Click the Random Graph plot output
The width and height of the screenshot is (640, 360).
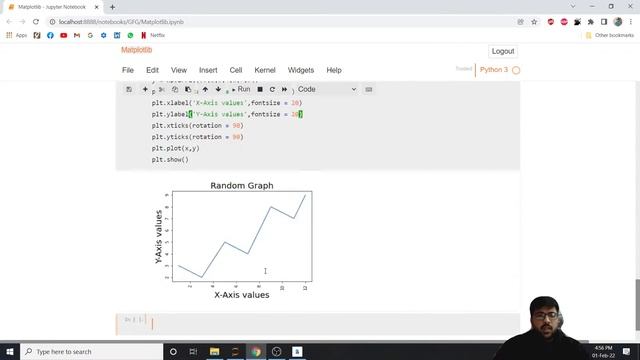coord(233,240)
